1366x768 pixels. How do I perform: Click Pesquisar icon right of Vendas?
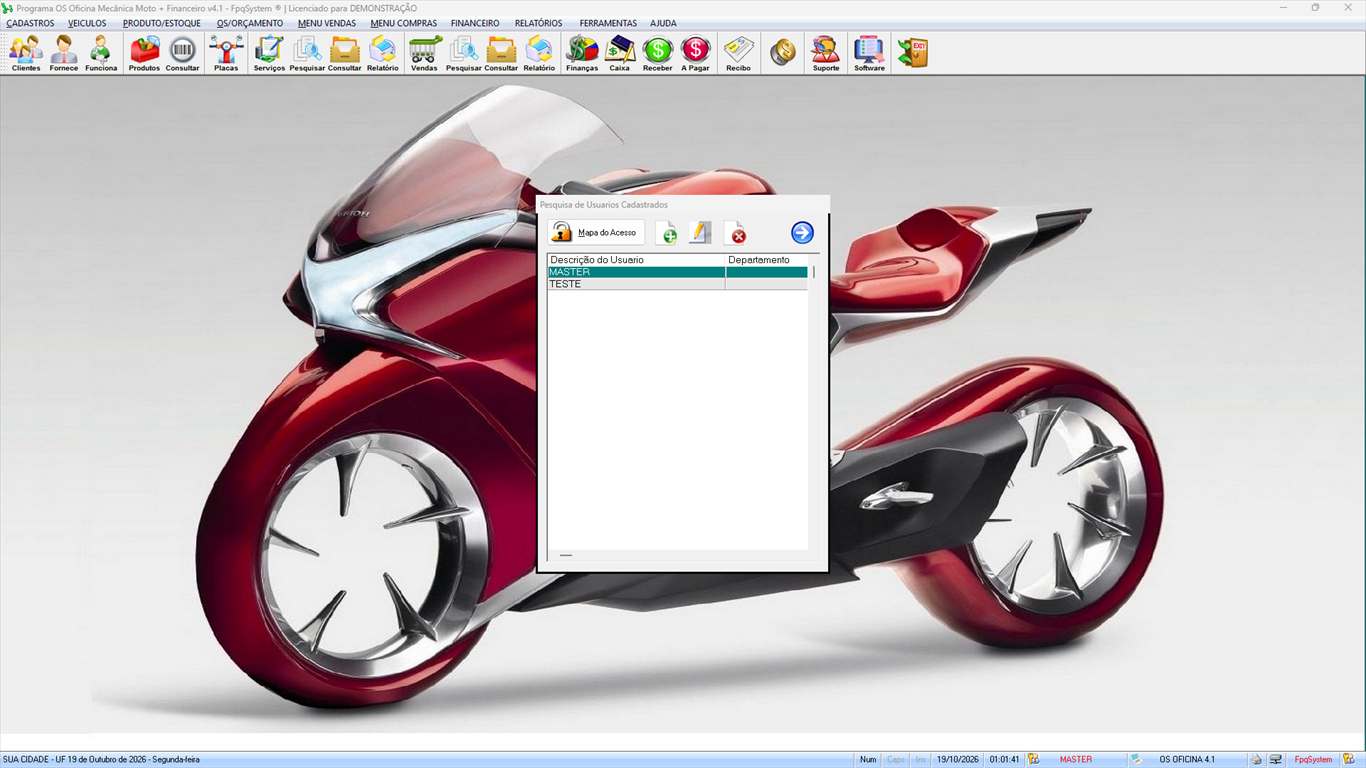[463, 53]
